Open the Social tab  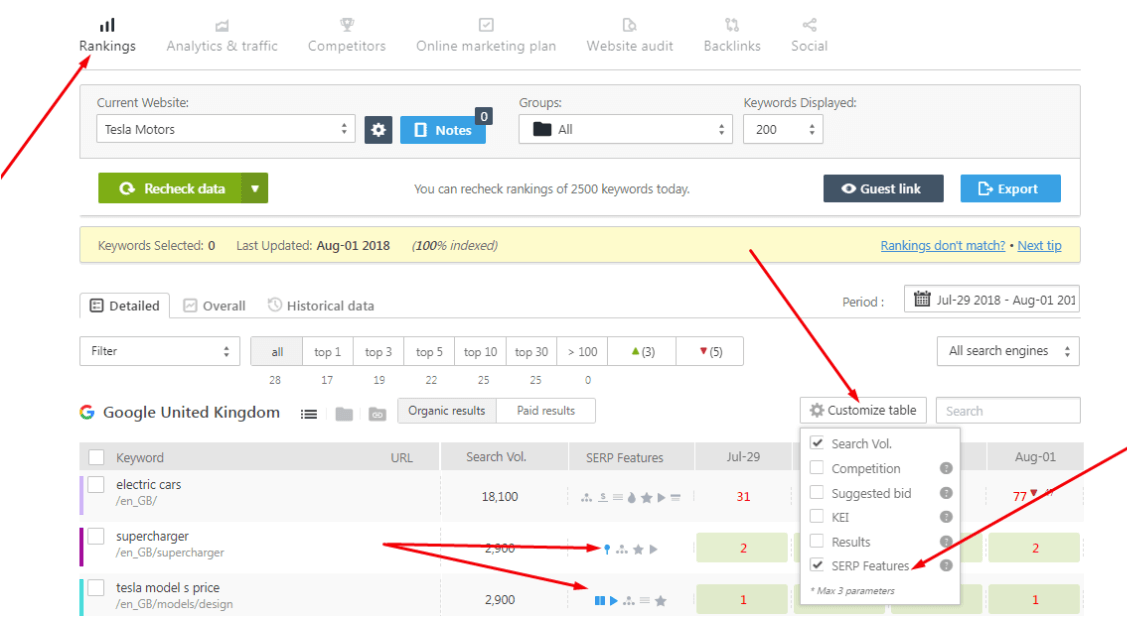pyautogui.click(x=809, y=36)
